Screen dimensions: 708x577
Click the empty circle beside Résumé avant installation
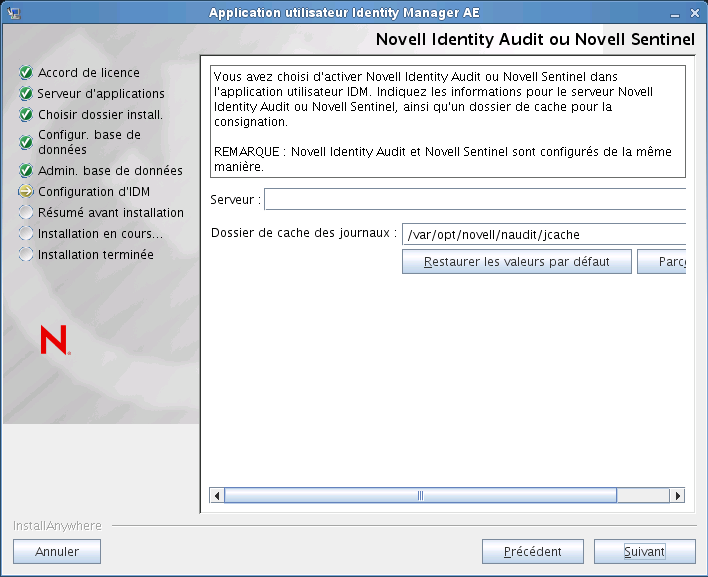tap(26, 212)
